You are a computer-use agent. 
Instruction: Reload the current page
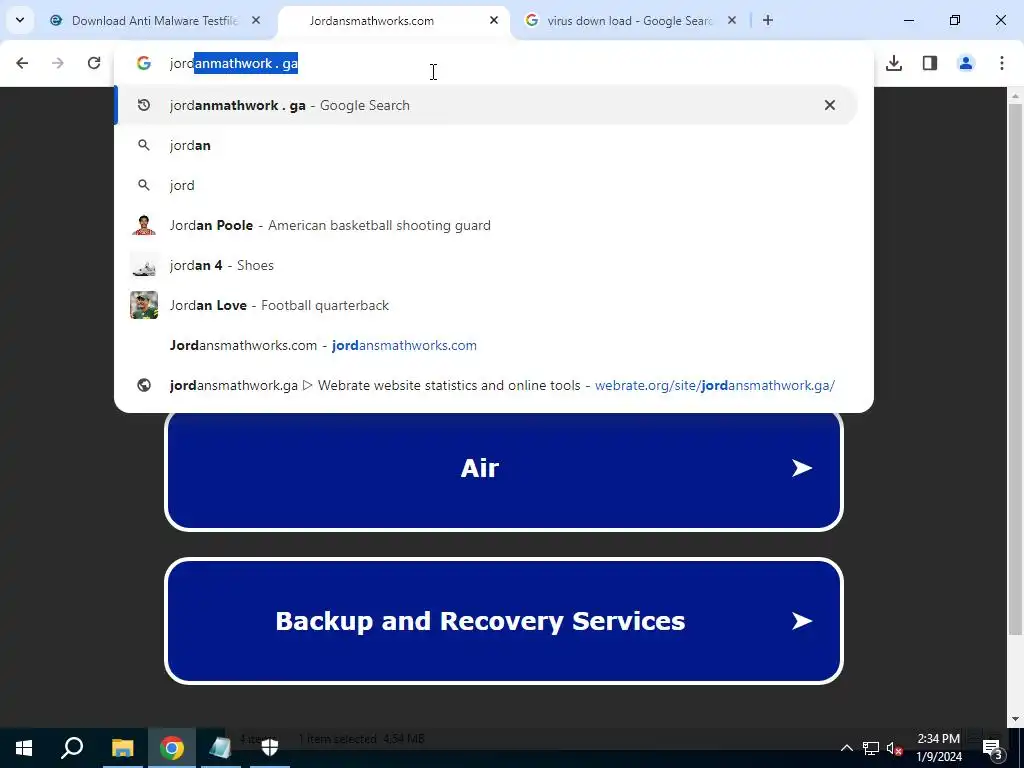coord(94,63)
